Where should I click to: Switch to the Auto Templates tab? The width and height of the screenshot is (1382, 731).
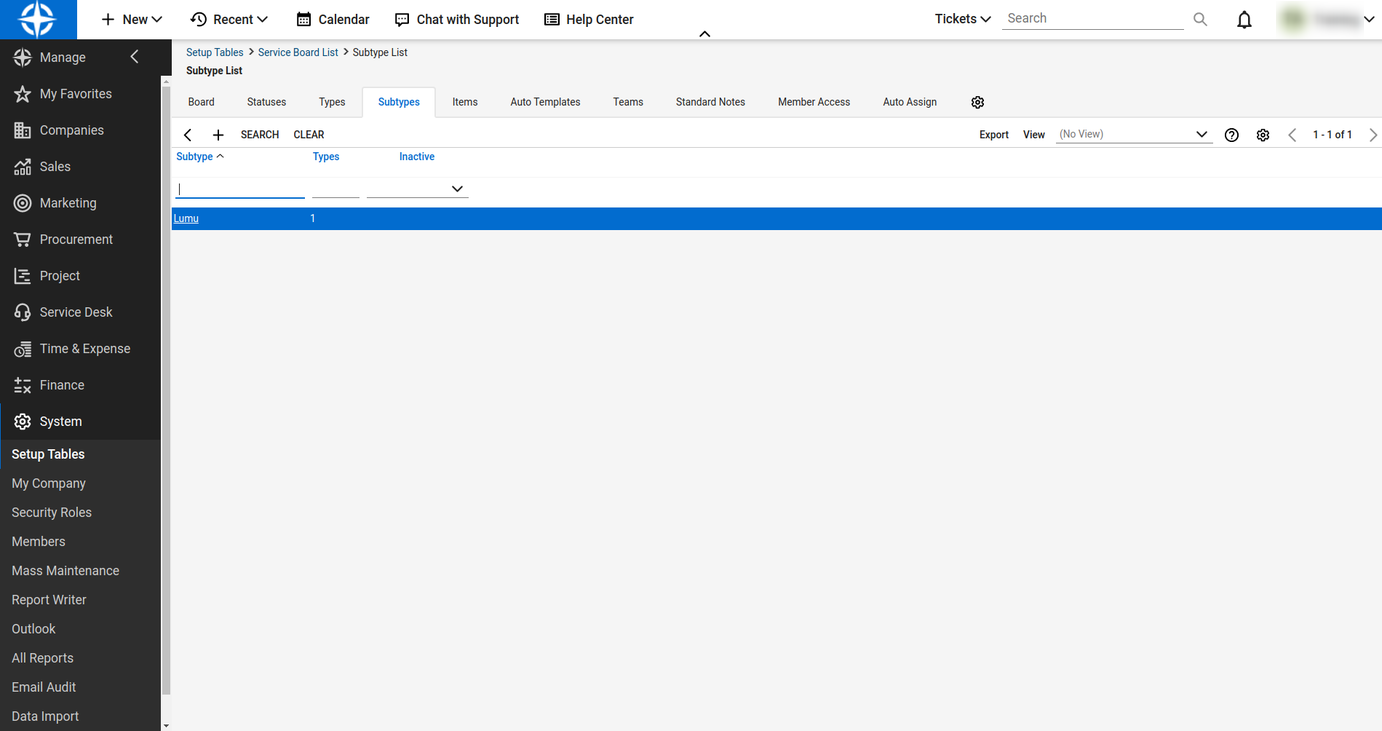pos(545,102)
